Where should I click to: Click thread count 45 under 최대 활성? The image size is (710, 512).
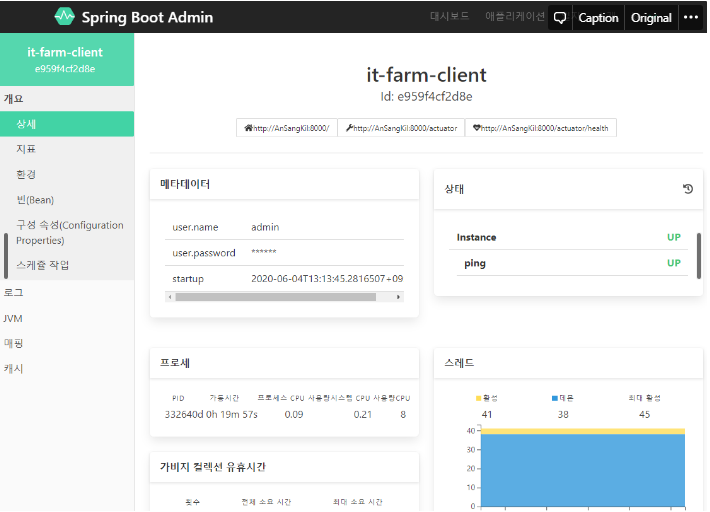(x=644, y=415)
